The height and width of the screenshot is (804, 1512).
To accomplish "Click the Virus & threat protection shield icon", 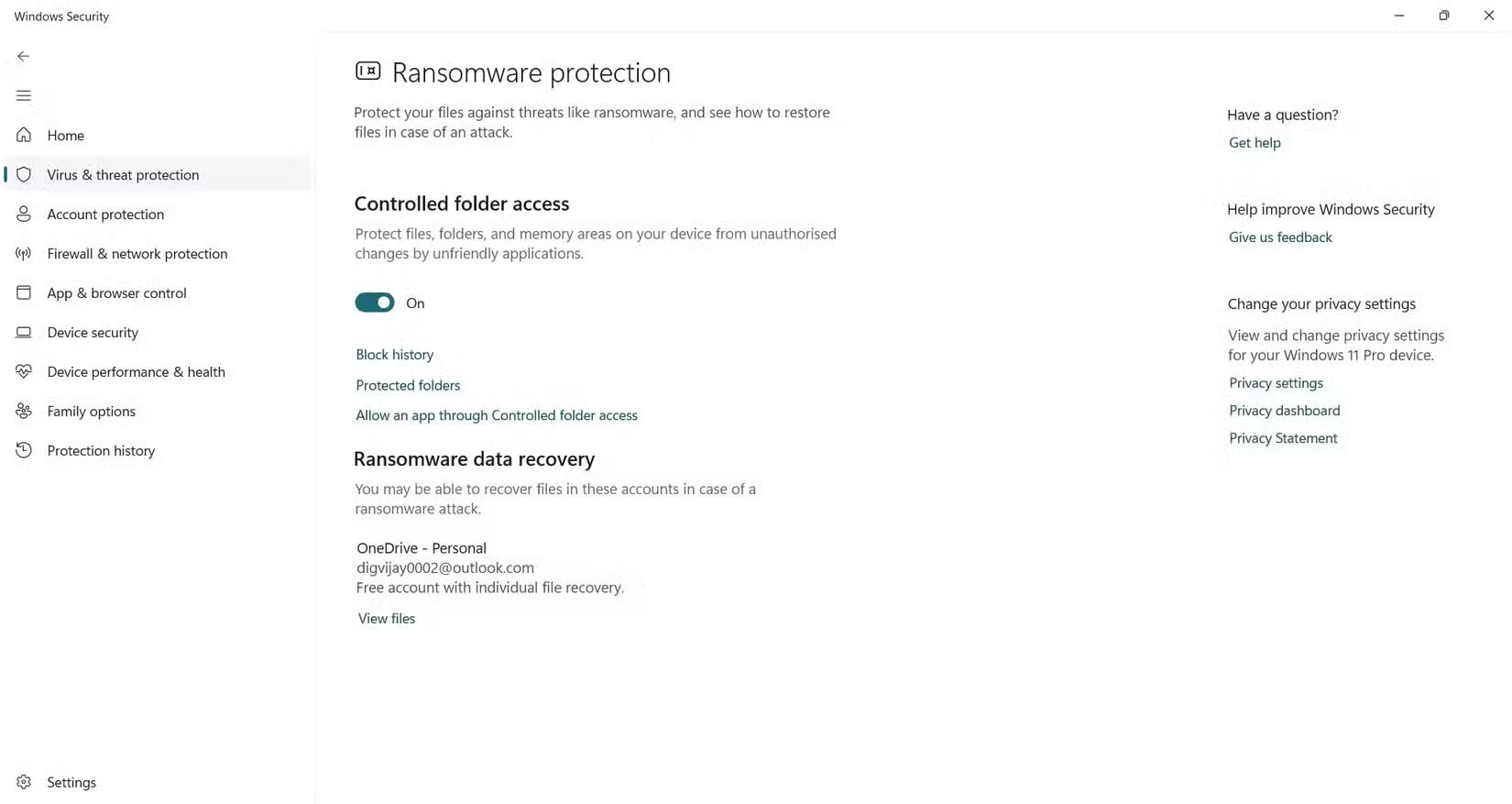I will click(x=23, y=174).
